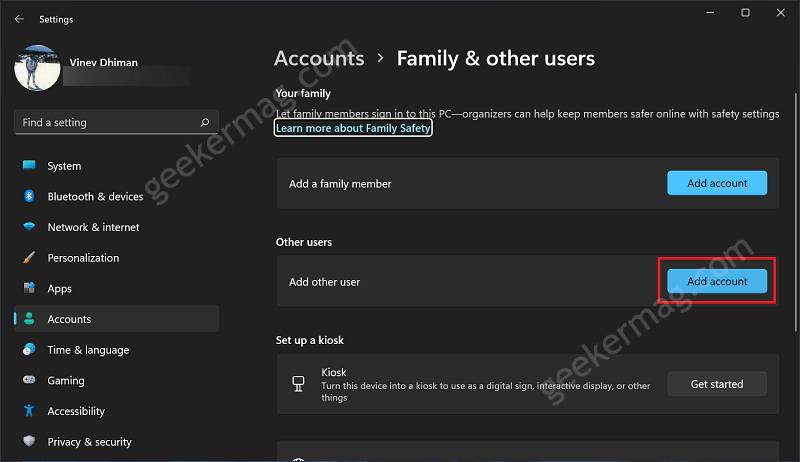Open Learn more about Family Safety link
This screenshot has height=462, width=800.
pos(353,128)
